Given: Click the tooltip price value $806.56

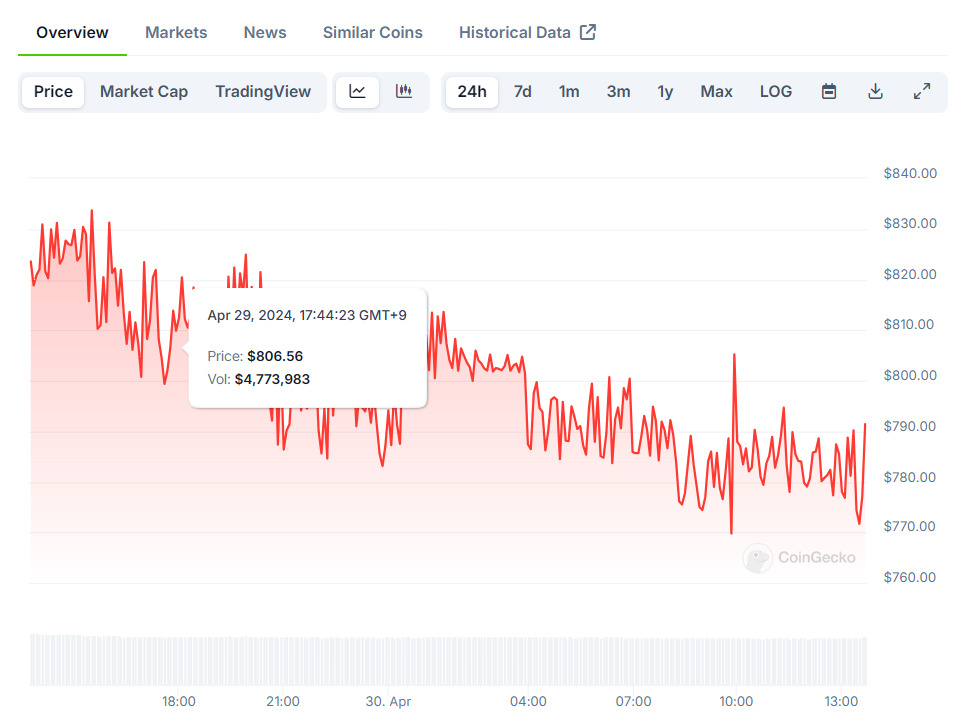Looking at the screenshot, I should [x=275, y=356].
